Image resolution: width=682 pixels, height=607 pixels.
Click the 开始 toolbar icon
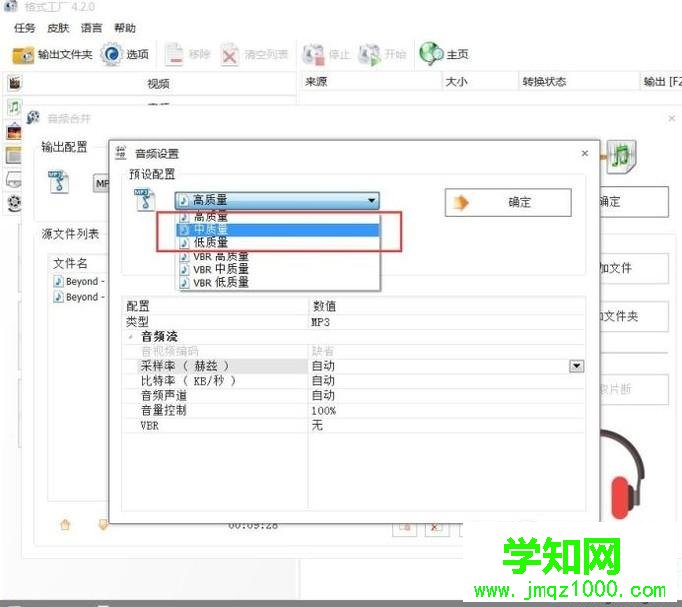click(x=369, y=55)
